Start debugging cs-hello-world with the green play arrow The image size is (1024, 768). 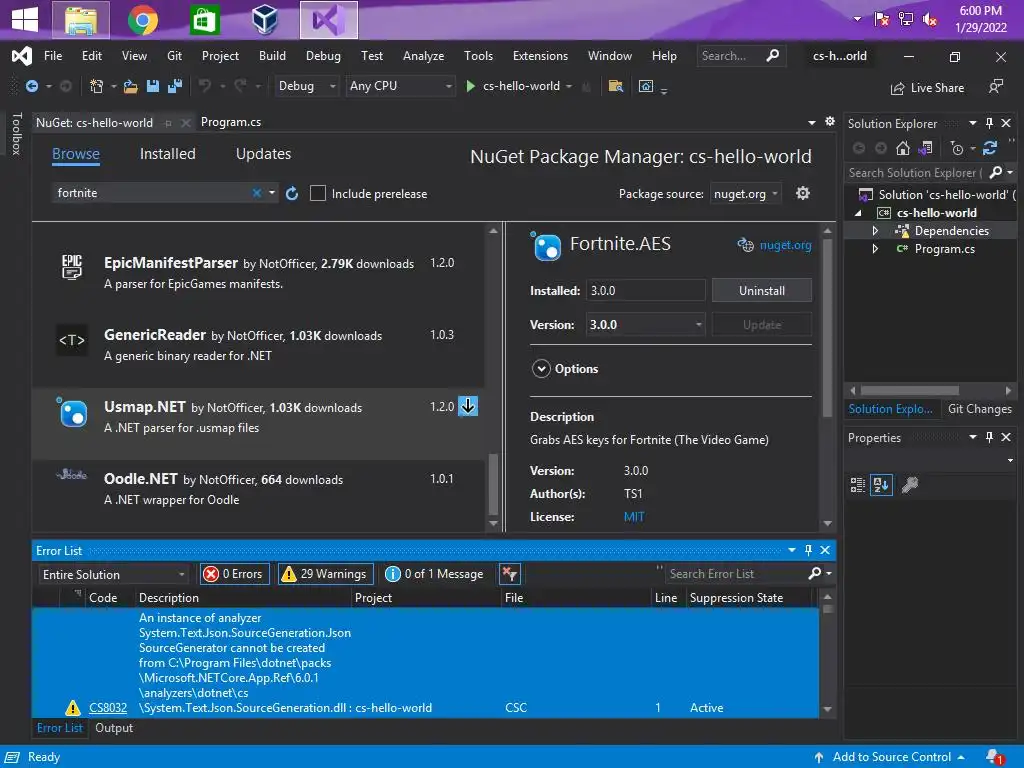pos(470,86)
